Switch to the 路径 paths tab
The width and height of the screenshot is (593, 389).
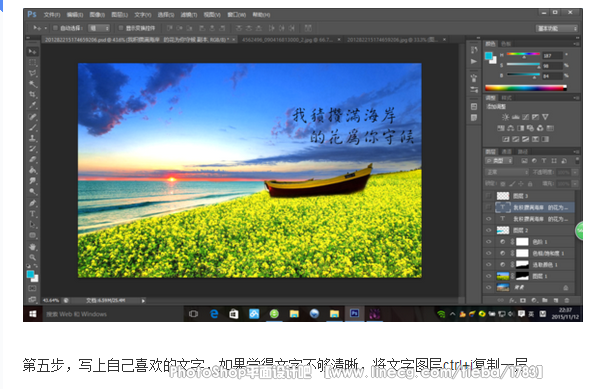click(x=523, y=152)
